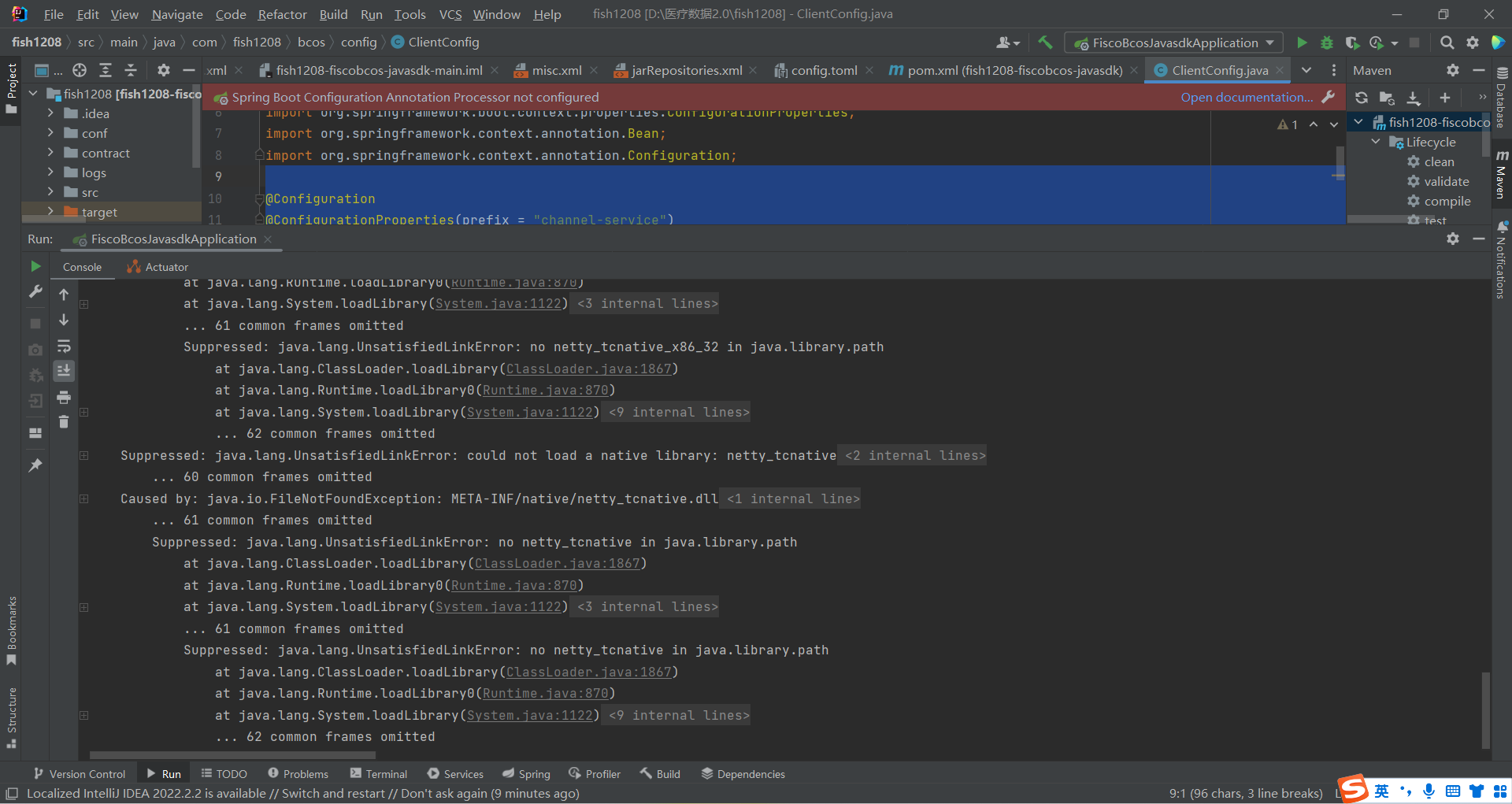Start debugging with the bug icon
Image resolution: width=1512 pixels, height=804 pixels.
point(1327,43)
